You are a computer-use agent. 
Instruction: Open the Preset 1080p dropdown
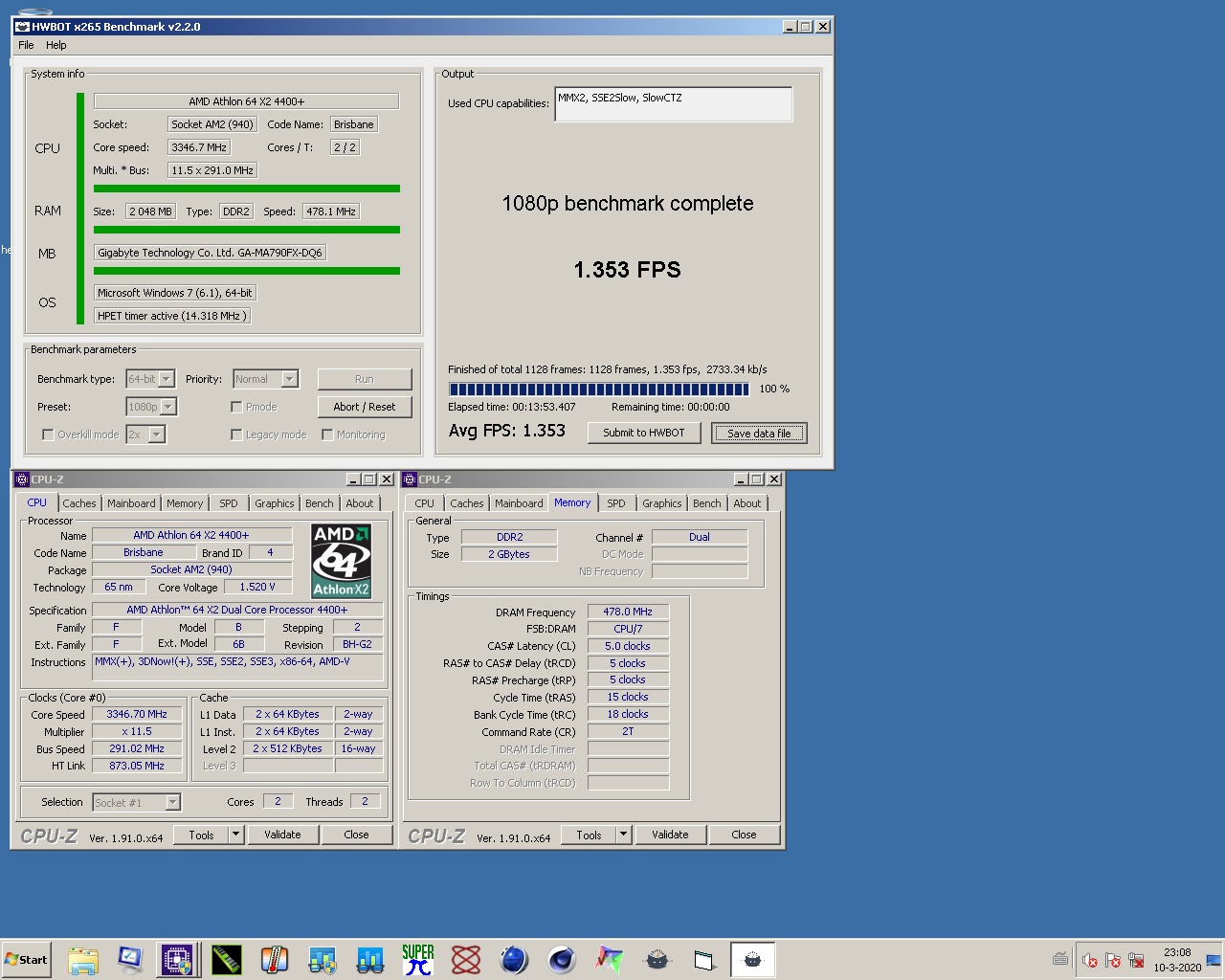151,407
